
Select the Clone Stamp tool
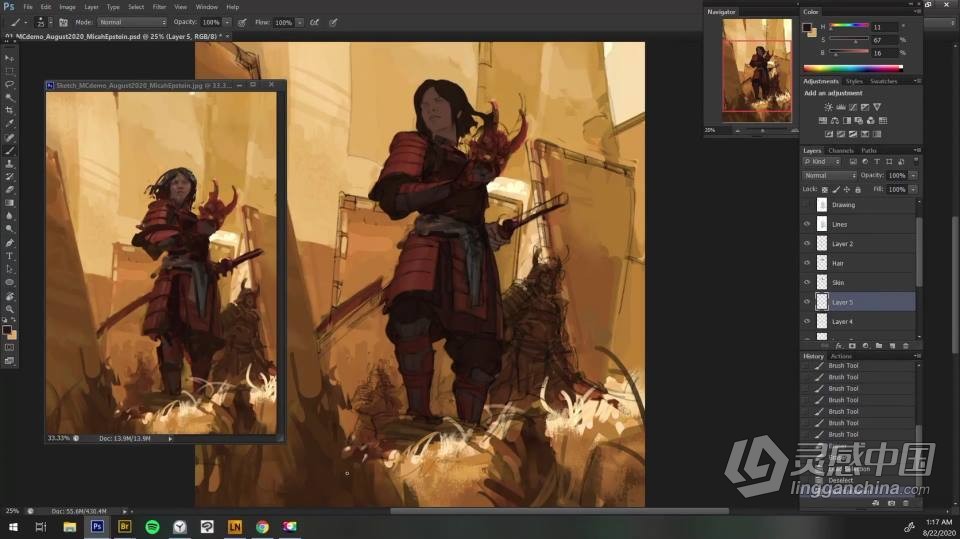point(9,164)
